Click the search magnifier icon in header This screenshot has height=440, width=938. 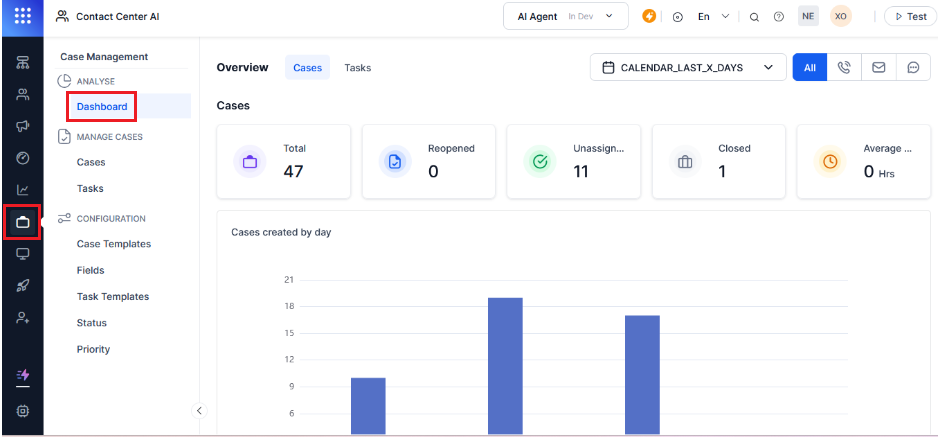754,17
